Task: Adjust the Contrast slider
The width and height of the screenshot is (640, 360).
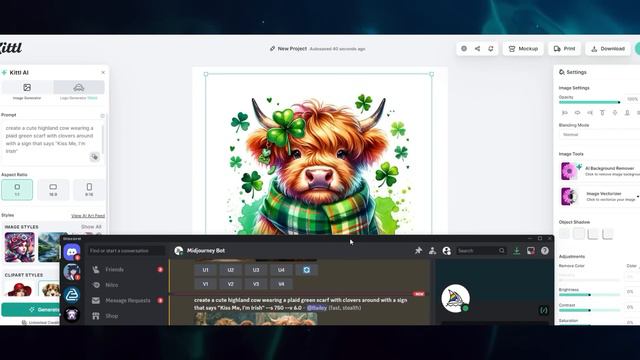Action: click(589, 310)
